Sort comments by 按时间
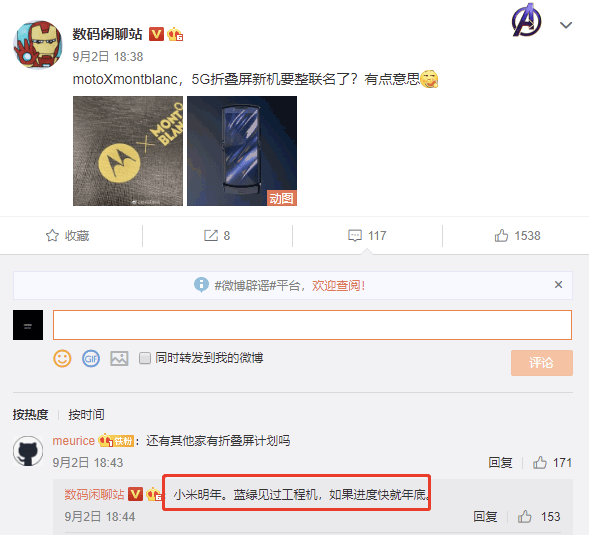The height and width of the screenshot is (535, 589). [86, 414]
